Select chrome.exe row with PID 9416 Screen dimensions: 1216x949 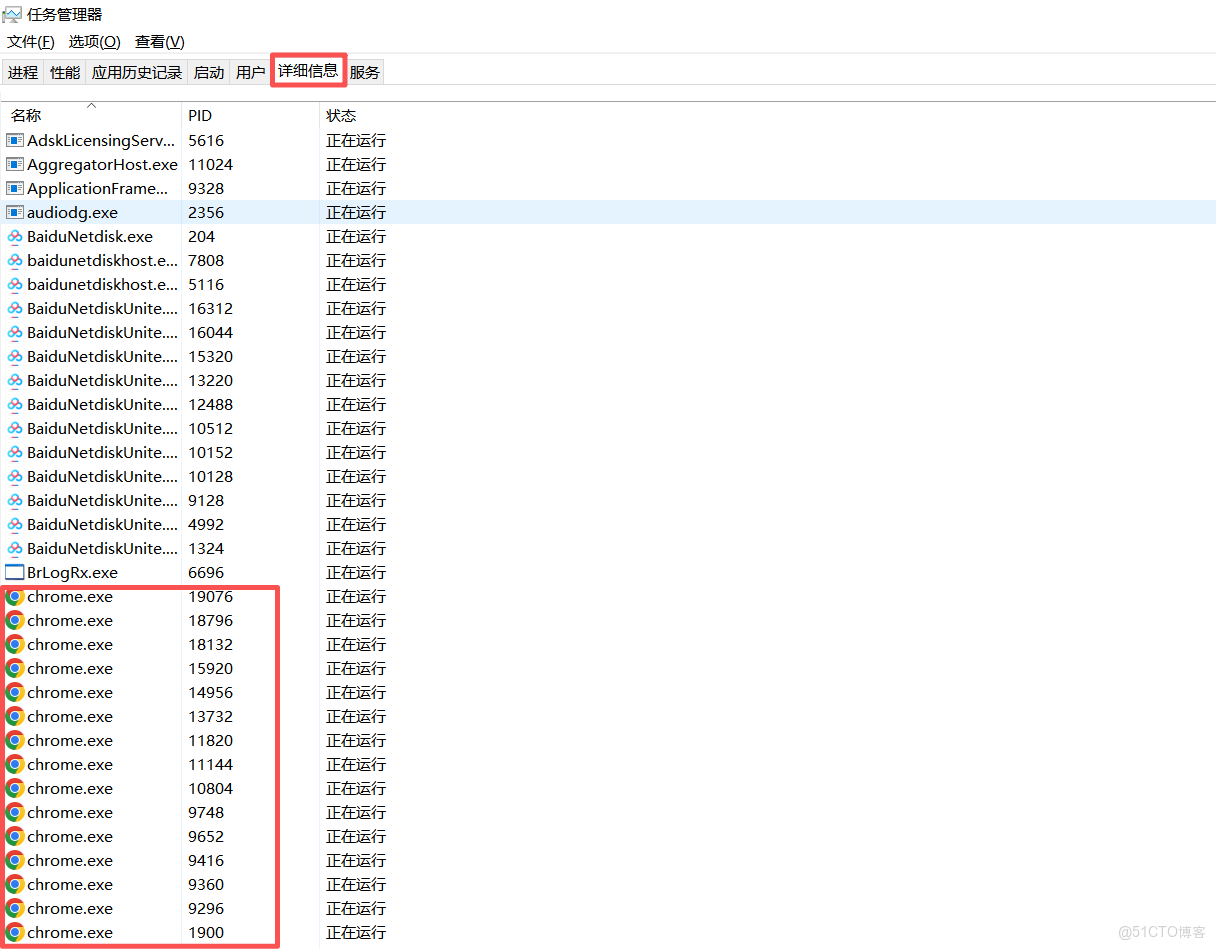[608, 860]
